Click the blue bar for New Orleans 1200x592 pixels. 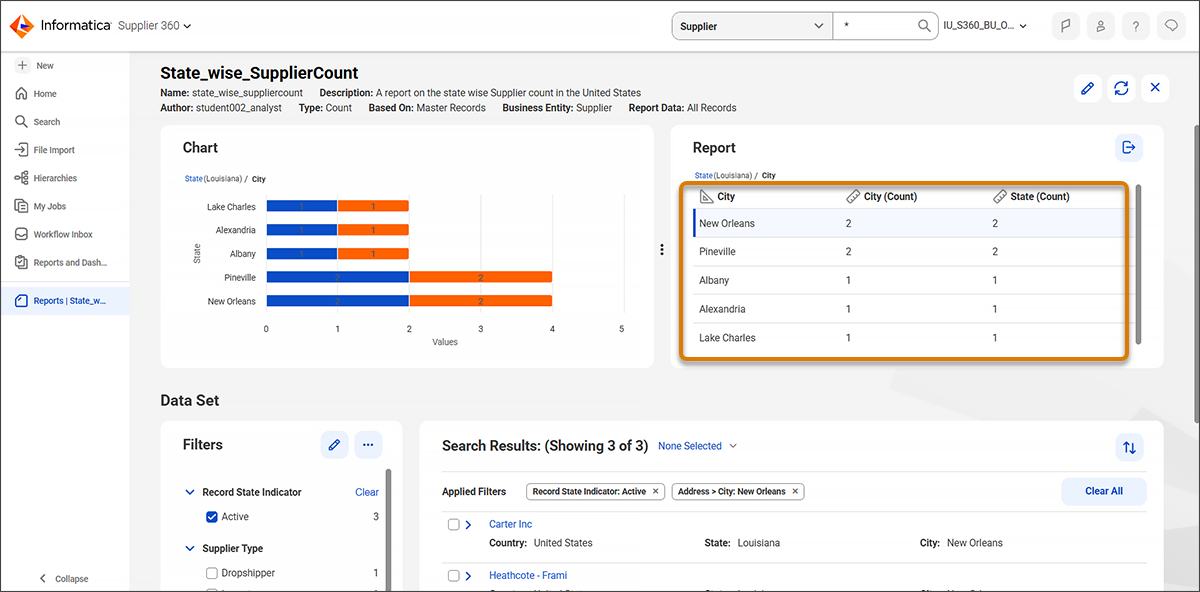[337, 301]
